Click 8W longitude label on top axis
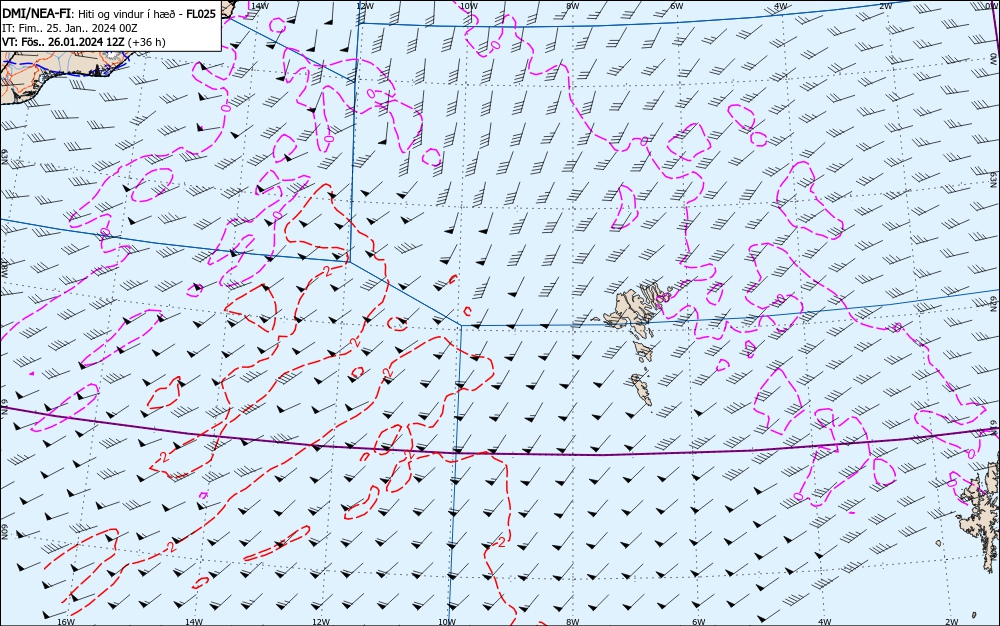Screen dimensions: 1000x626 (x=573, y=5)
